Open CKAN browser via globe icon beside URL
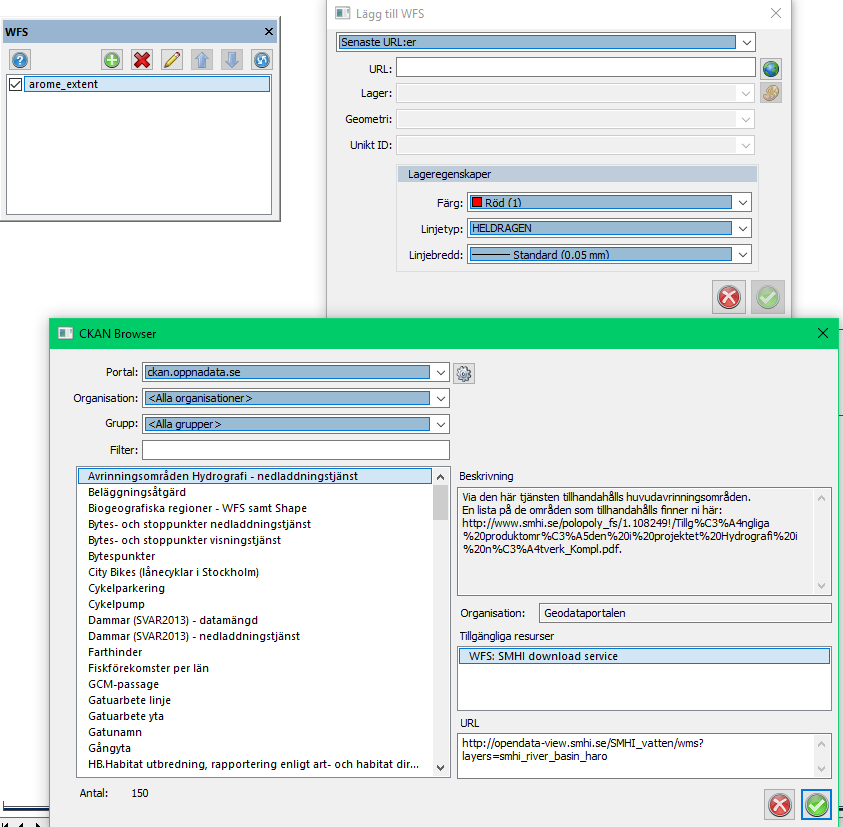 coord(770,68)
